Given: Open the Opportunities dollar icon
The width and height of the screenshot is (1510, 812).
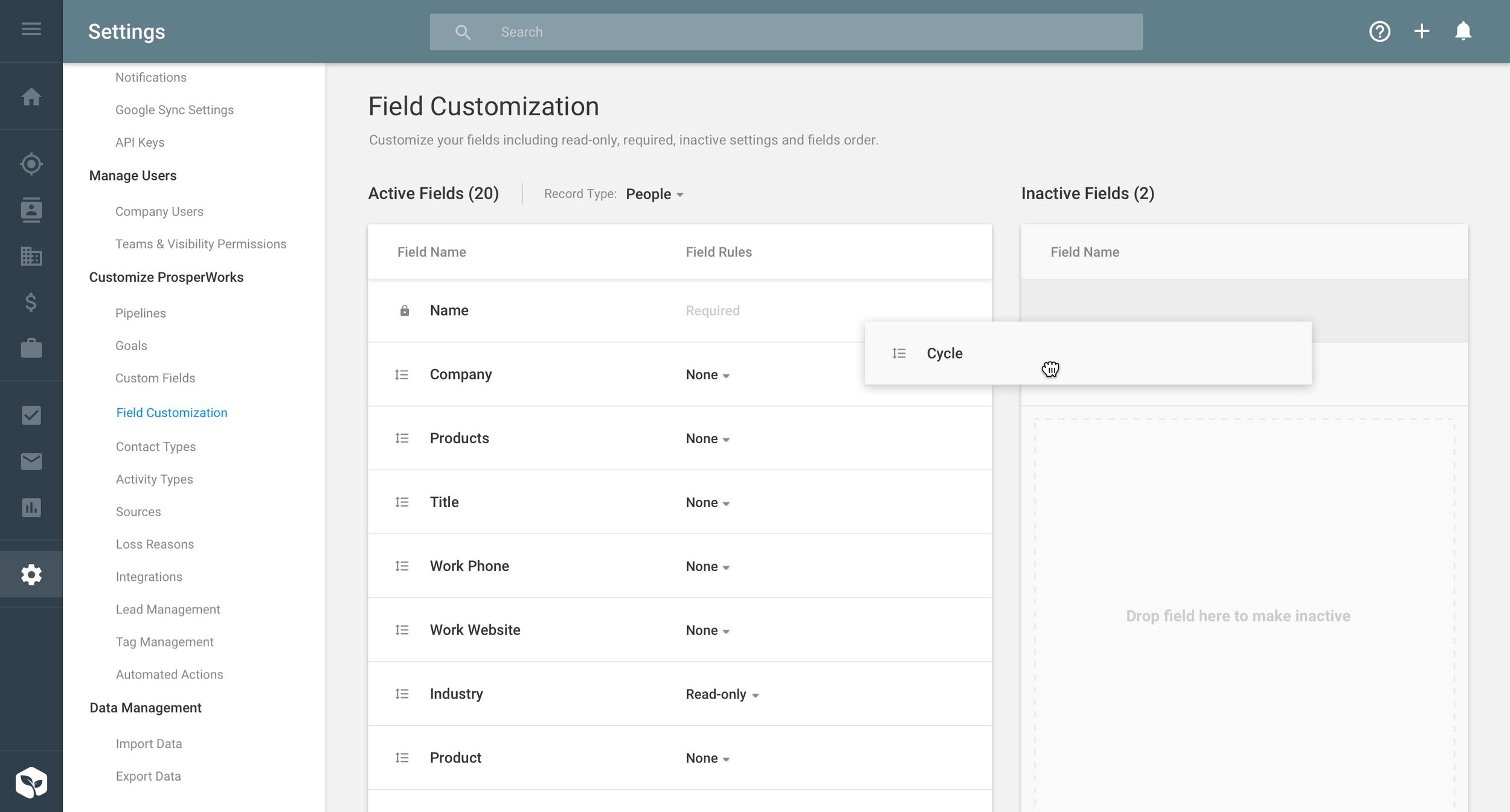Looking at the screenshot, I should coord(31,302).
